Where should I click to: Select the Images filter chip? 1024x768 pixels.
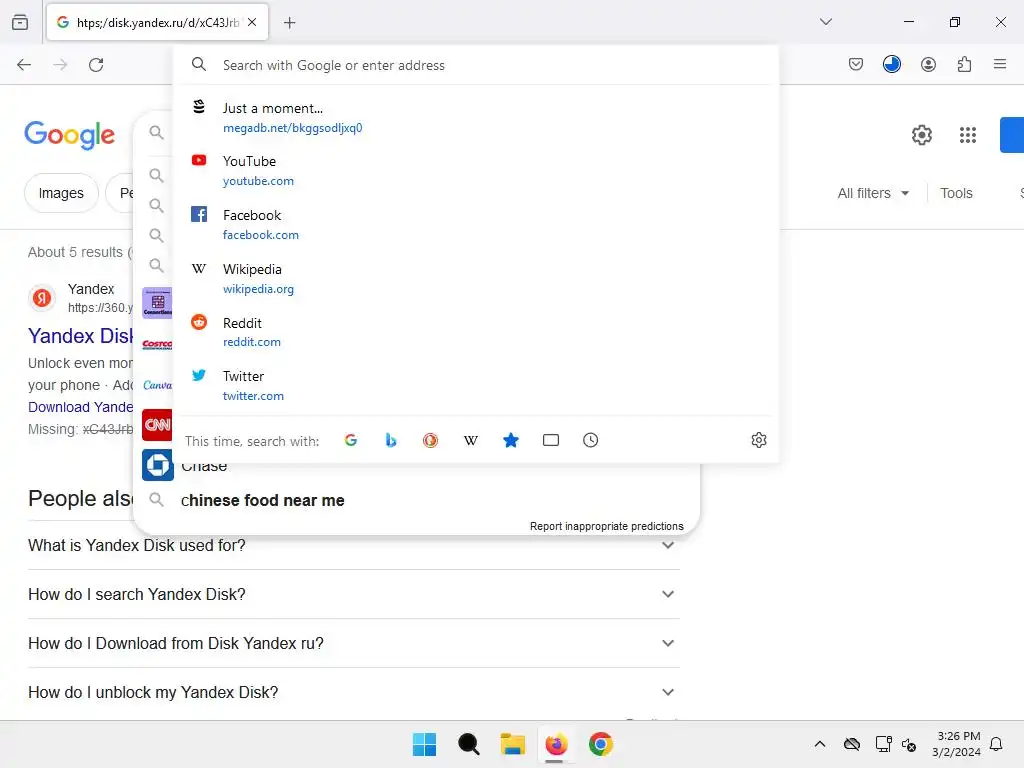tap(61, 193)
